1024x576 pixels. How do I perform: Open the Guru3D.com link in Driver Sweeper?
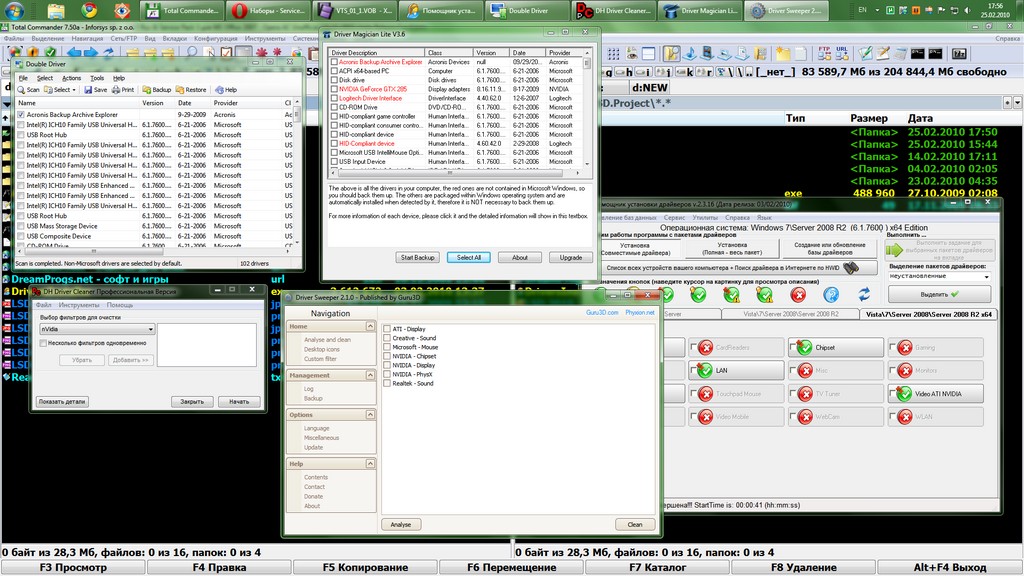click(x=602, y=312)
